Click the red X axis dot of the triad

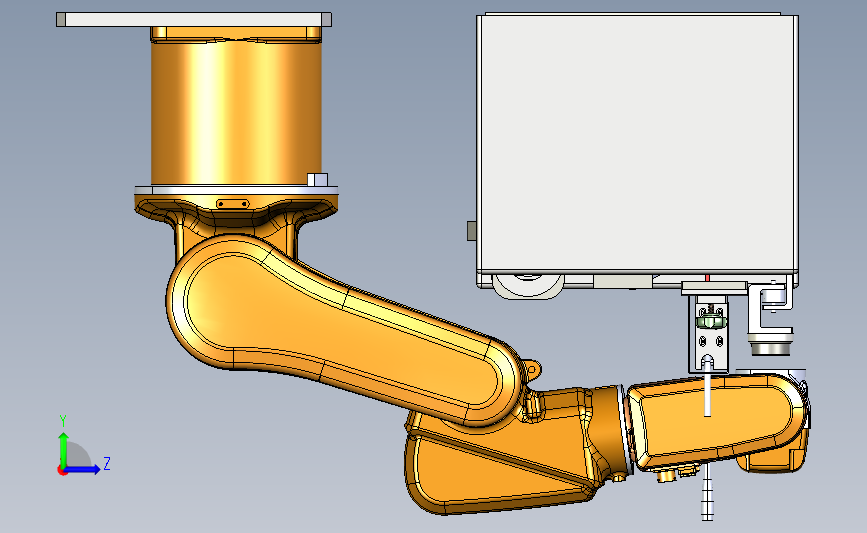click(x=62, y=471)
